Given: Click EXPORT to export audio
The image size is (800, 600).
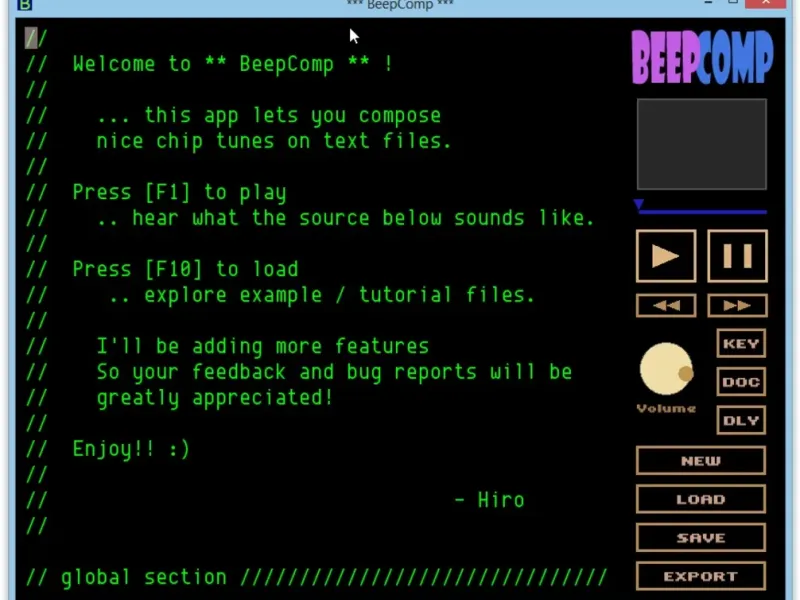Looking at the screenshot, I should tap(701, 576).
